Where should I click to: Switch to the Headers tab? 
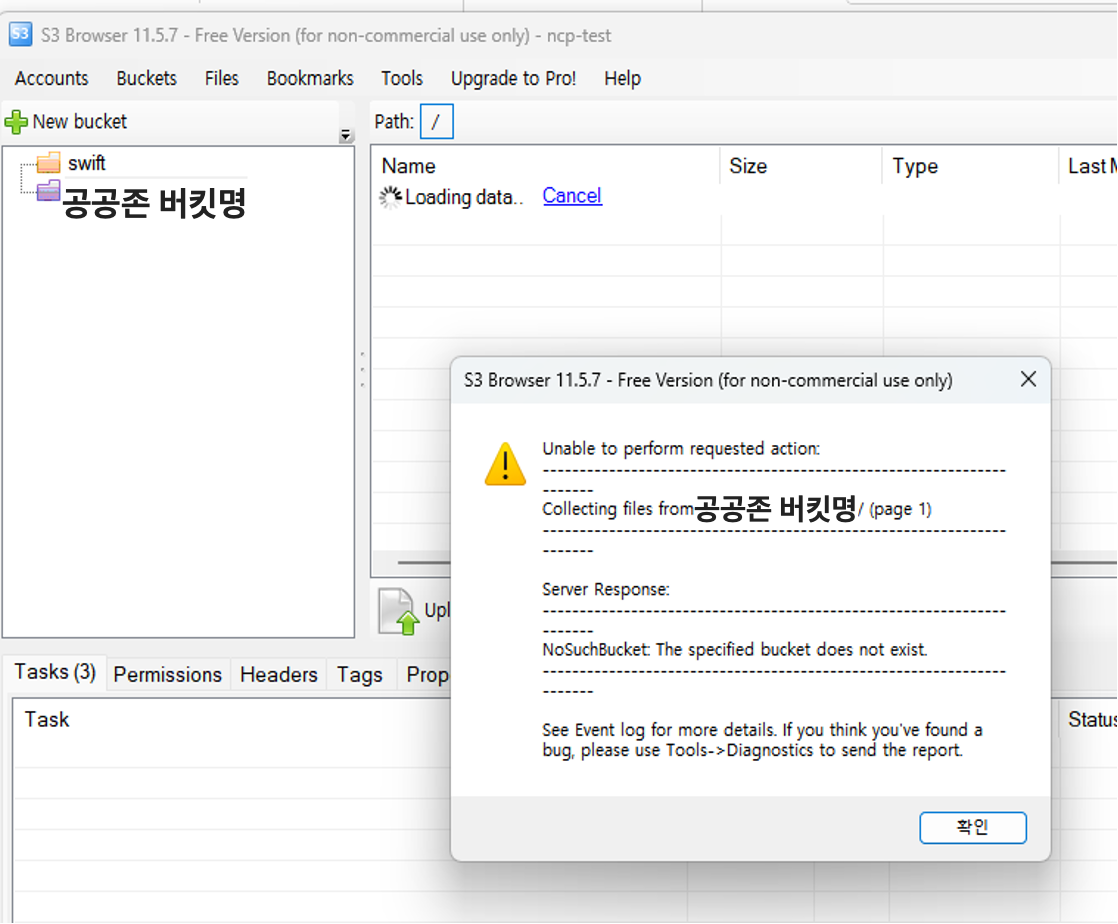point(279,674)
